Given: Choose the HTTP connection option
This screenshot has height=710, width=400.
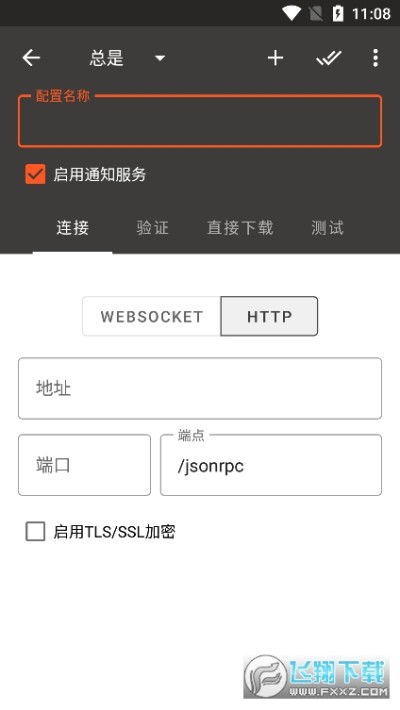Looking at the screenshot, I should 269,316.
